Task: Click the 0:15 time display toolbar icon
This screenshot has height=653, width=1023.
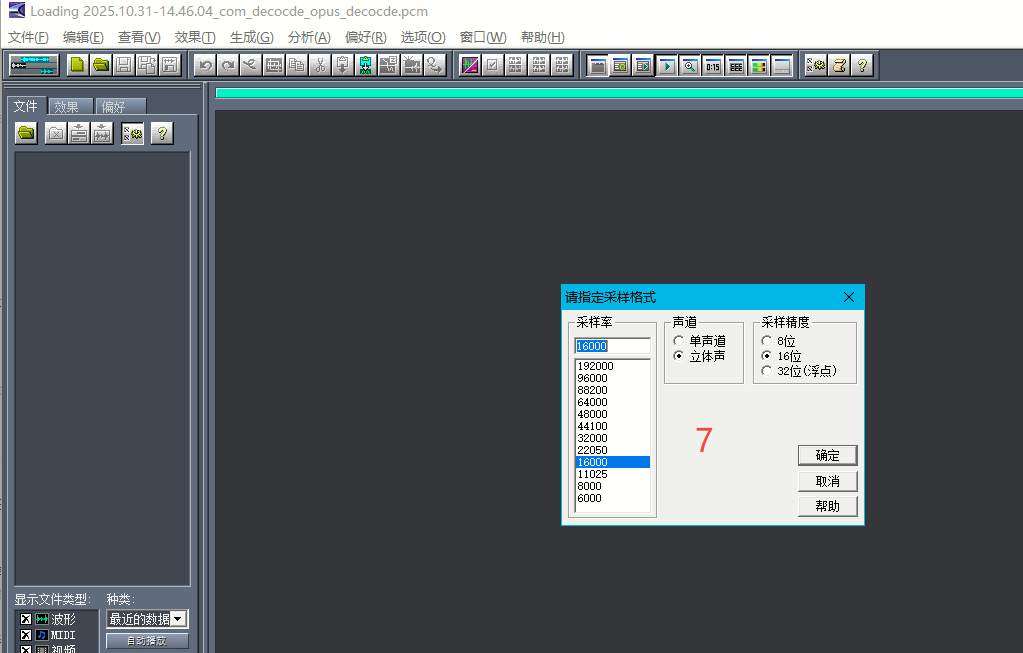Action: click(x=712, y=66)
